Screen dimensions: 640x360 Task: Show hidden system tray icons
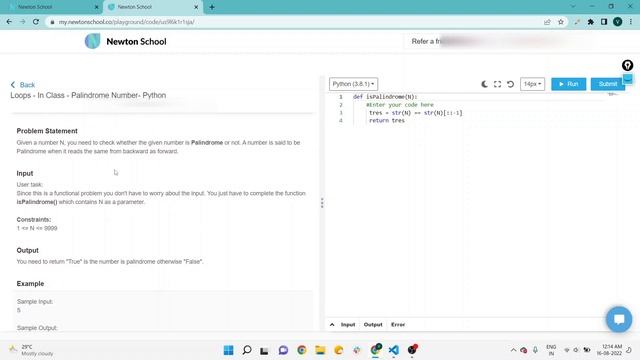click(x=513, y=350)
